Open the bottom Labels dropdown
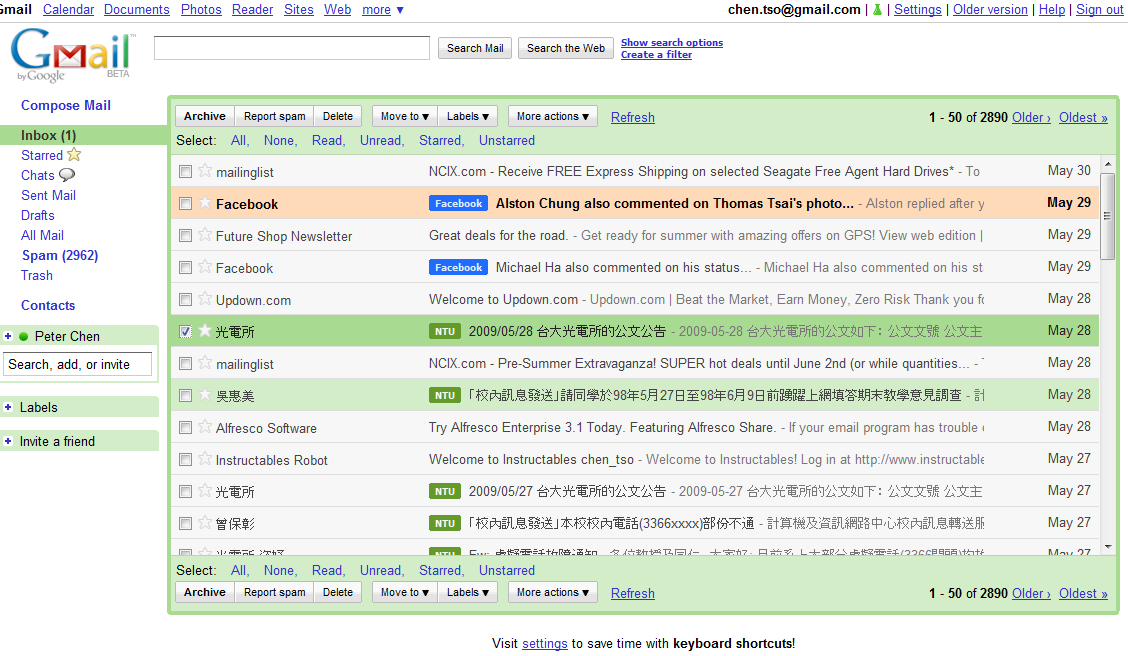 pos(468,592)
